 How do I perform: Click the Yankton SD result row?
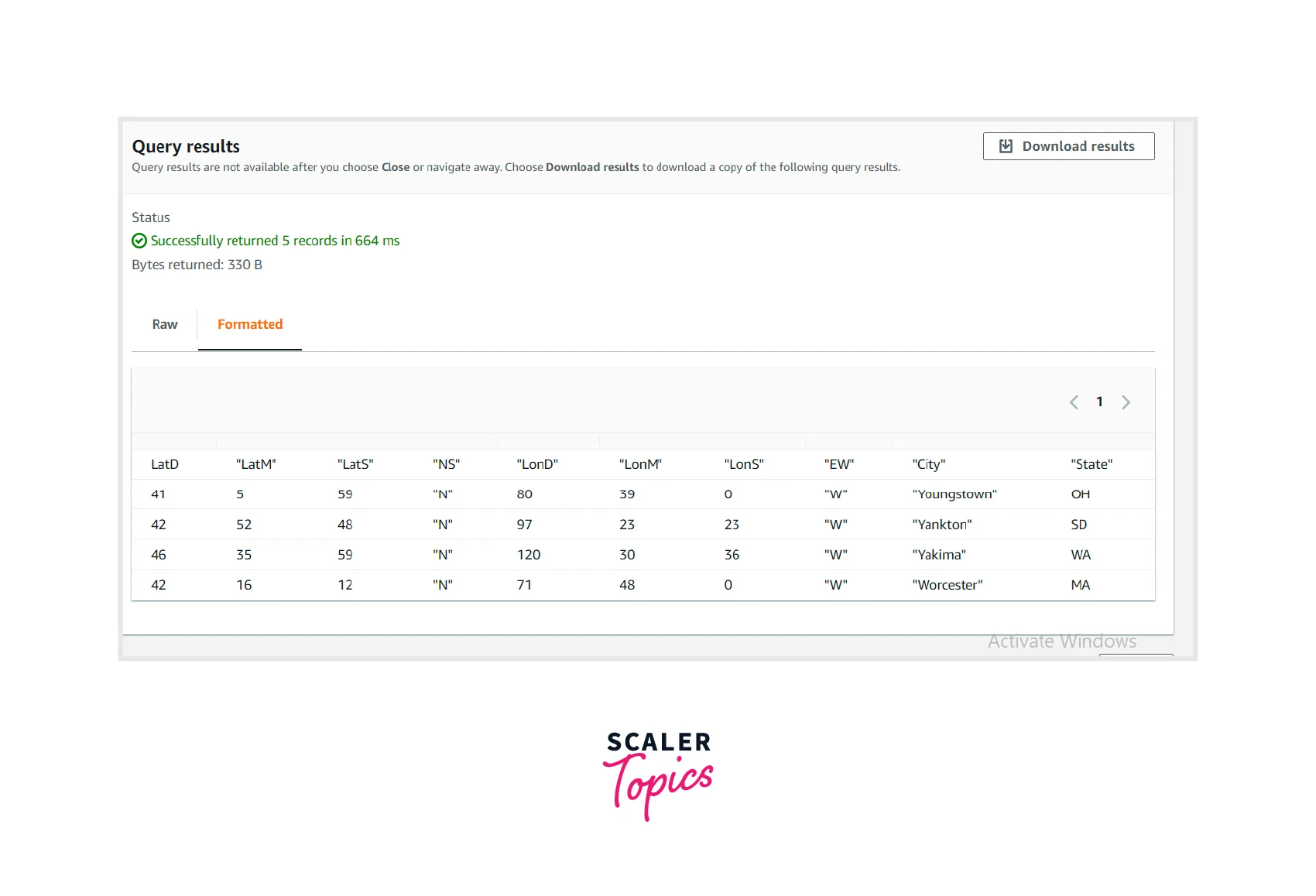point(619,524)
